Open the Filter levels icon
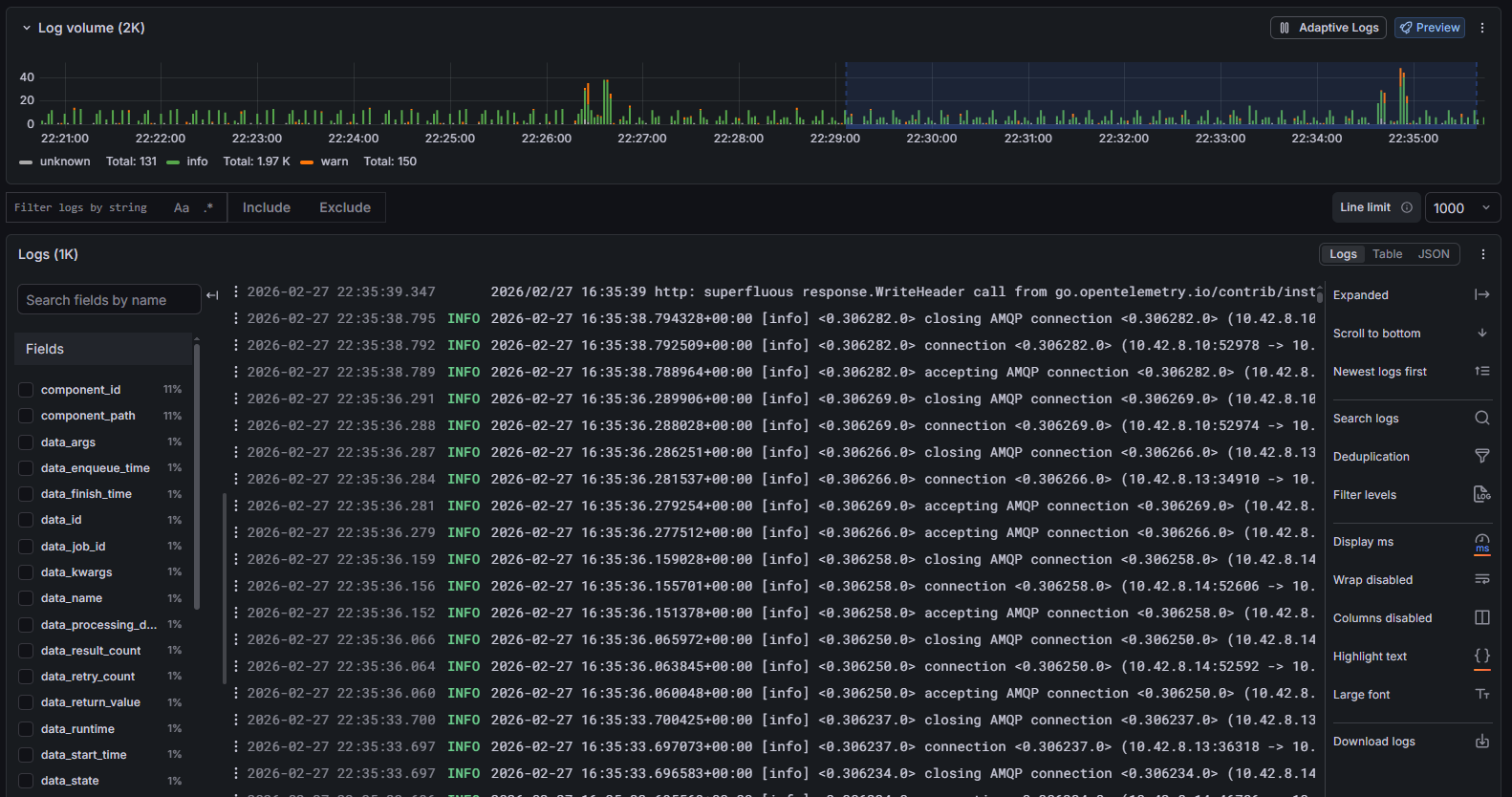The image size is (1512, 797). pyautogui.click(x=1481, y=494)
